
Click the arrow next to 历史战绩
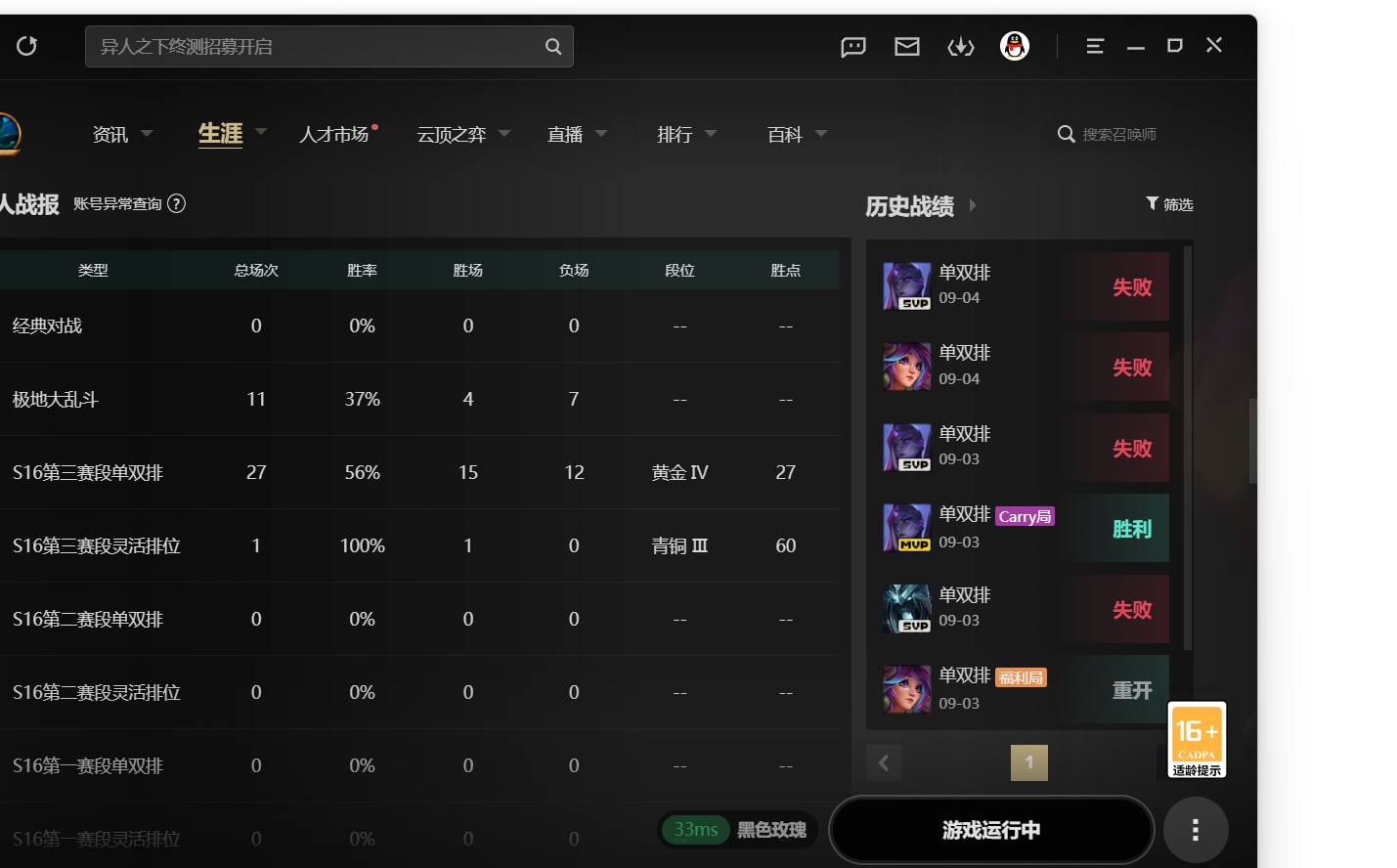[x=973, y=205]
